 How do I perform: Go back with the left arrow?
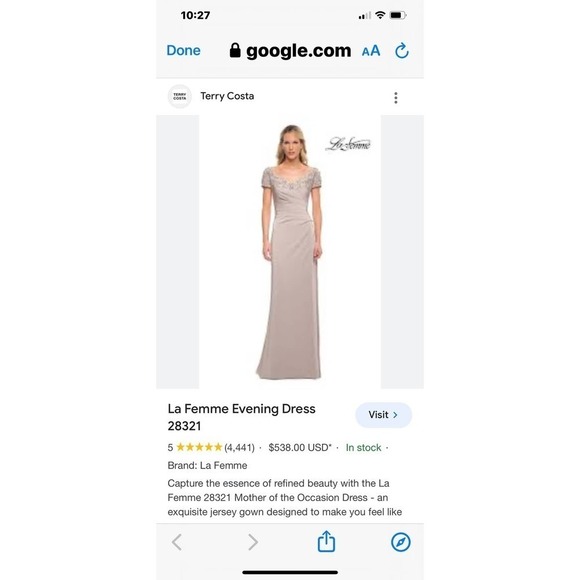click(x=177, y=542)
